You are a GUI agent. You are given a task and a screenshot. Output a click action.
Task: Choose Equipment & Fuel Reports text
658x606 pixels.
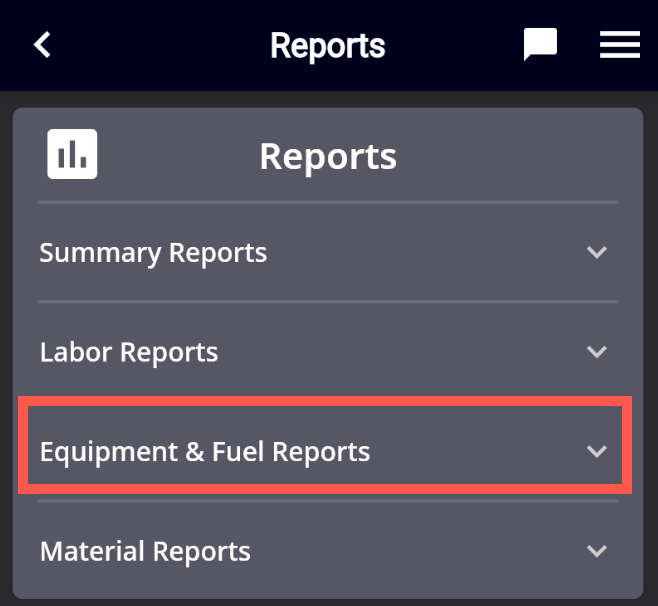click(x=205, y=451)
